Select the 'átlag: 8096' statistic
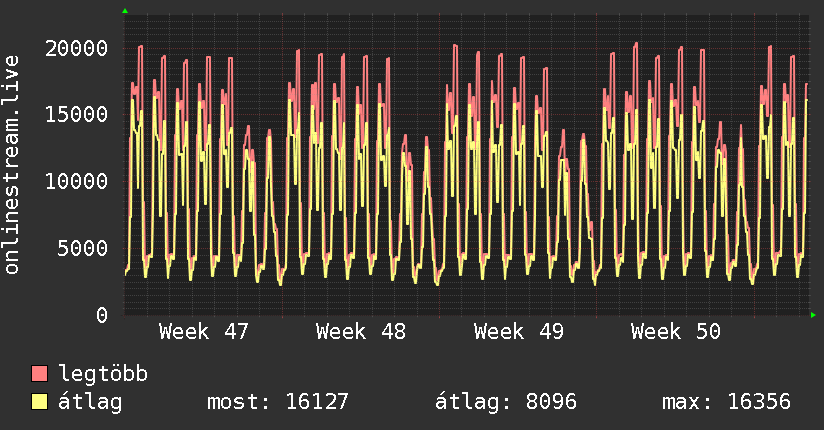824x430 pixels. [506, 403]
